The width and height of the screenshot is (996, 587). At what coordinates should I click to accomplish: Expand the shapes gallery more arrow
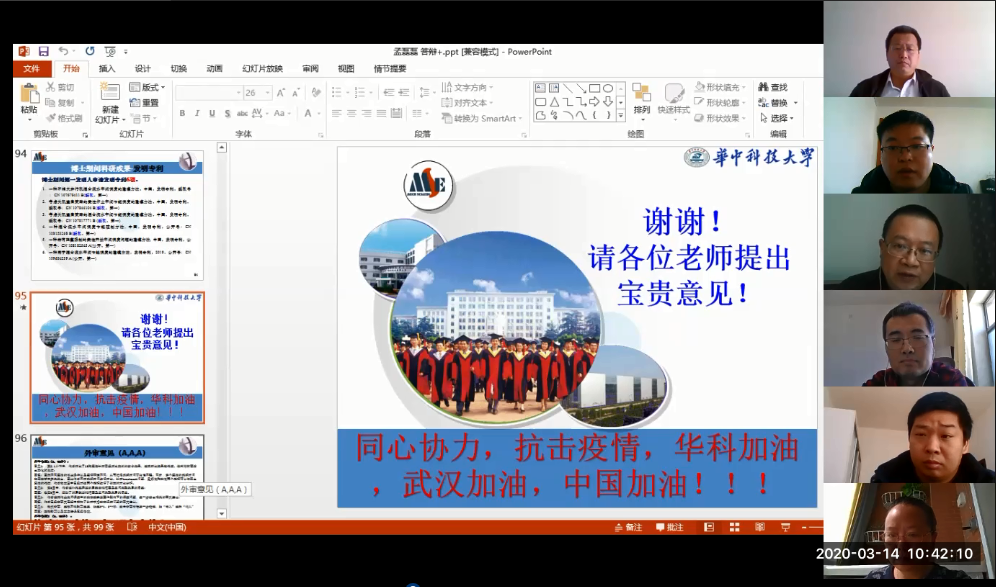[622, 117]
